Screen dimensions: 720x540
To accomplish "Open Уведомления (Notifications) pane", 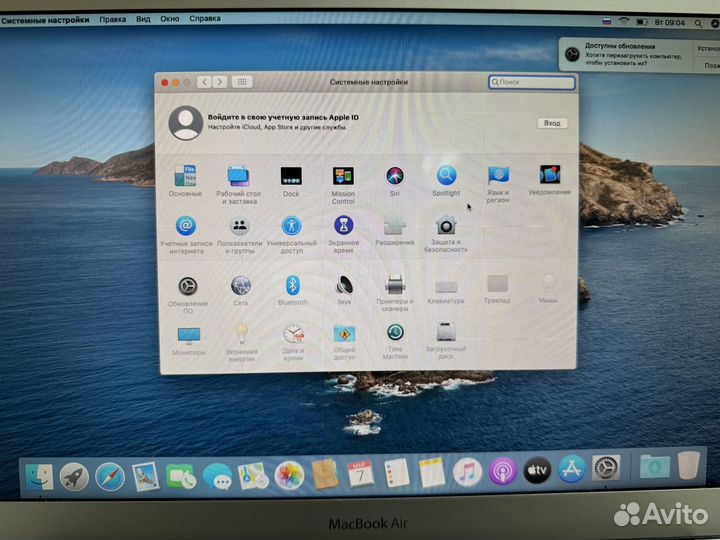I will click(x=549, y=180).
